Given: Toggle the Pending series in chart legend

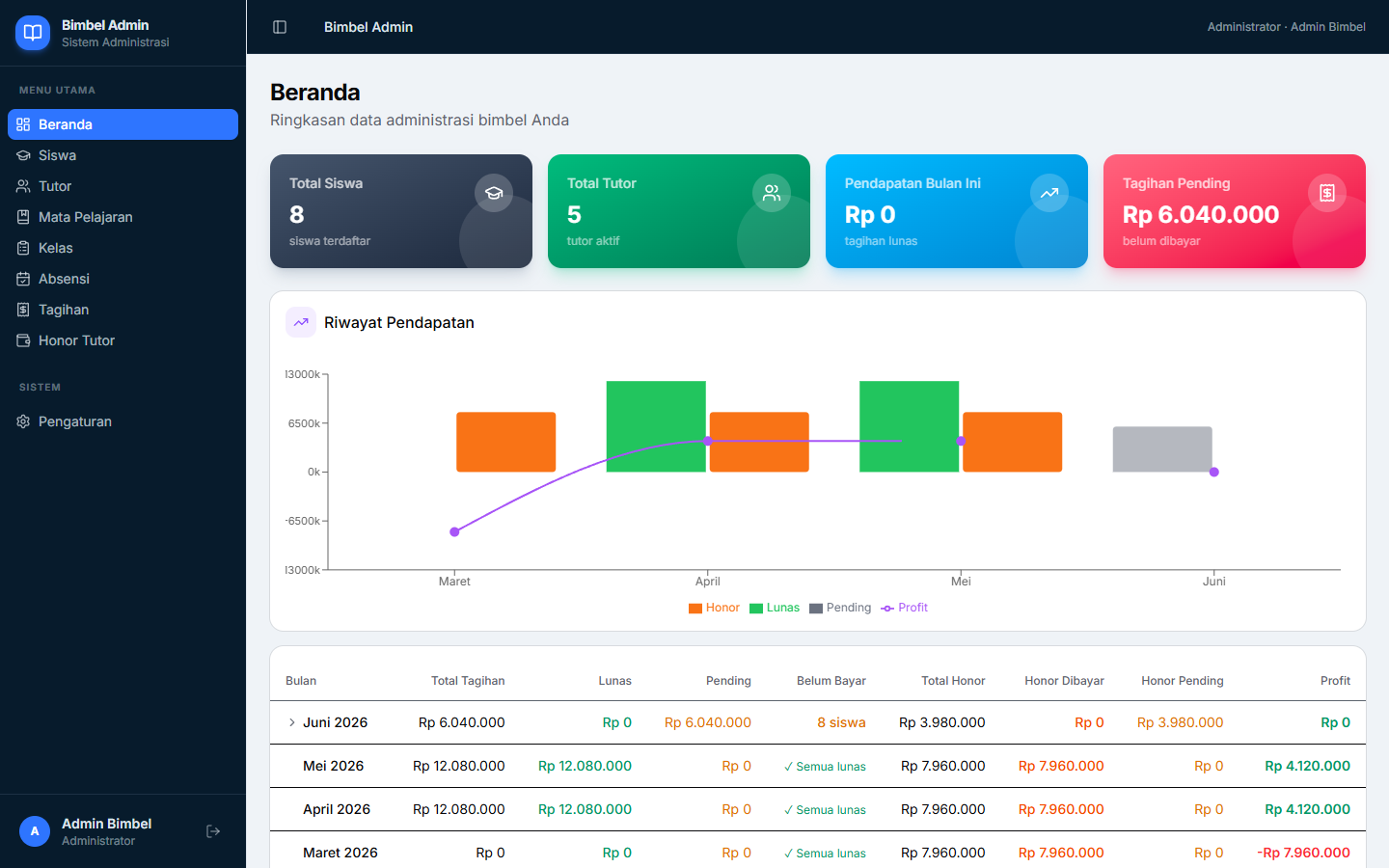Looking at the screenshot, I should [x=840, y=608].
